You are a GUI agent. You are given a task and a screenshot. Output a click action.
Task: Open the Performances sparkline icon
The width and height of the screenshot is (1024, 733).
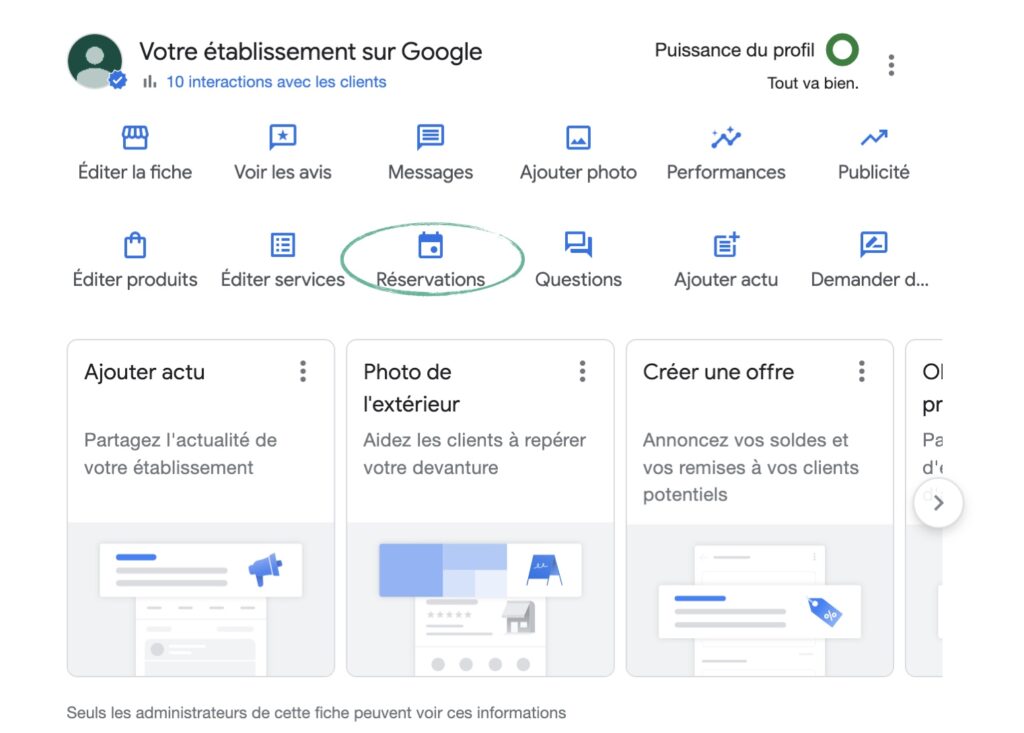click(x=726, y=137)
